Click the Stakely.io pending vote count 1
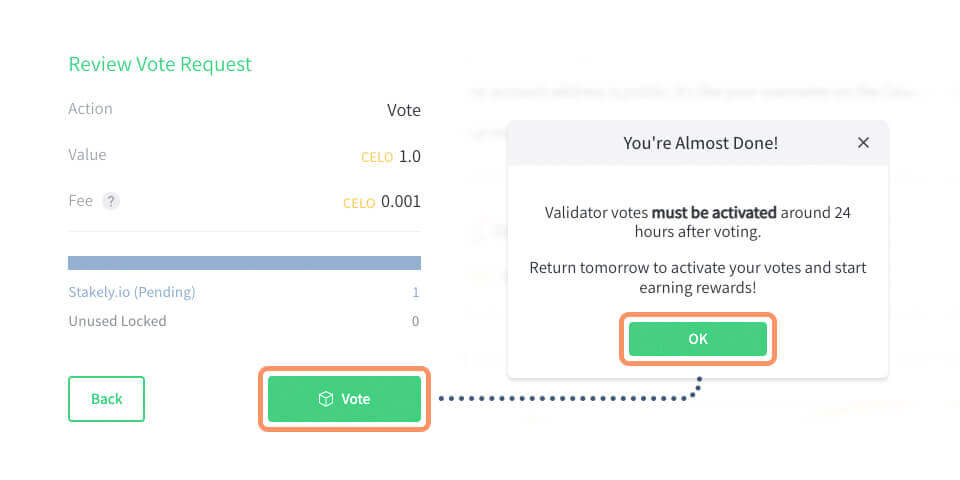Image resolution: width=960 pixels, height=480 pixels. (x=416, y=293)
